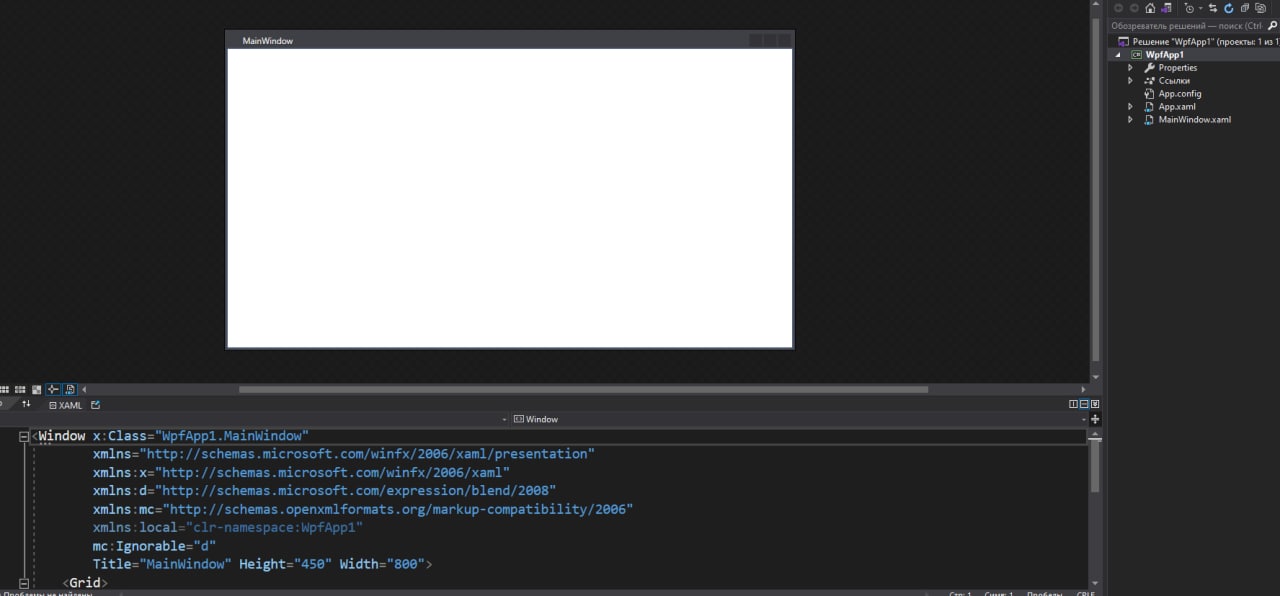Click the XAML editor vertical scrollbar up arrow
Image resolution: width=1280 pixels, height=596 pixels.
pos(1095,434)
